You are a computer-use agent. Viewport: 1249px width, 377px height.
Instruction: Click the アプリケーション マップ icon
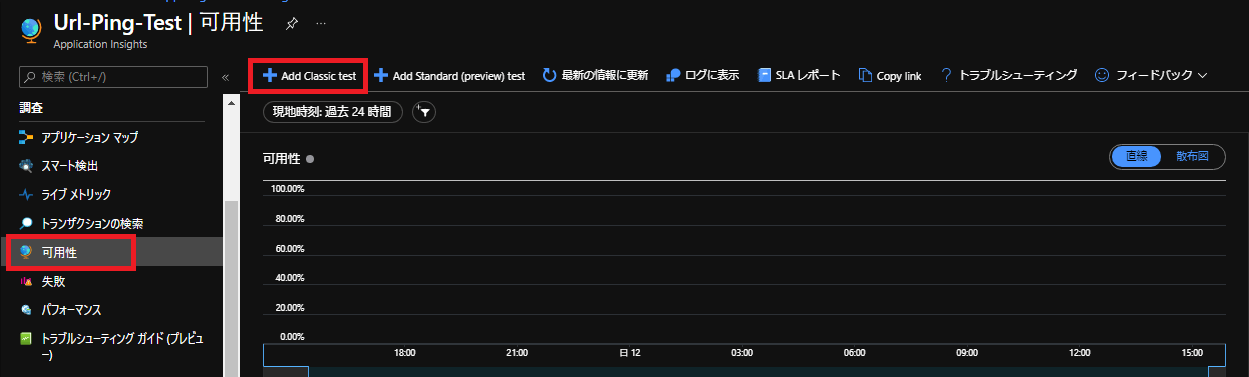tap(26, 137)
